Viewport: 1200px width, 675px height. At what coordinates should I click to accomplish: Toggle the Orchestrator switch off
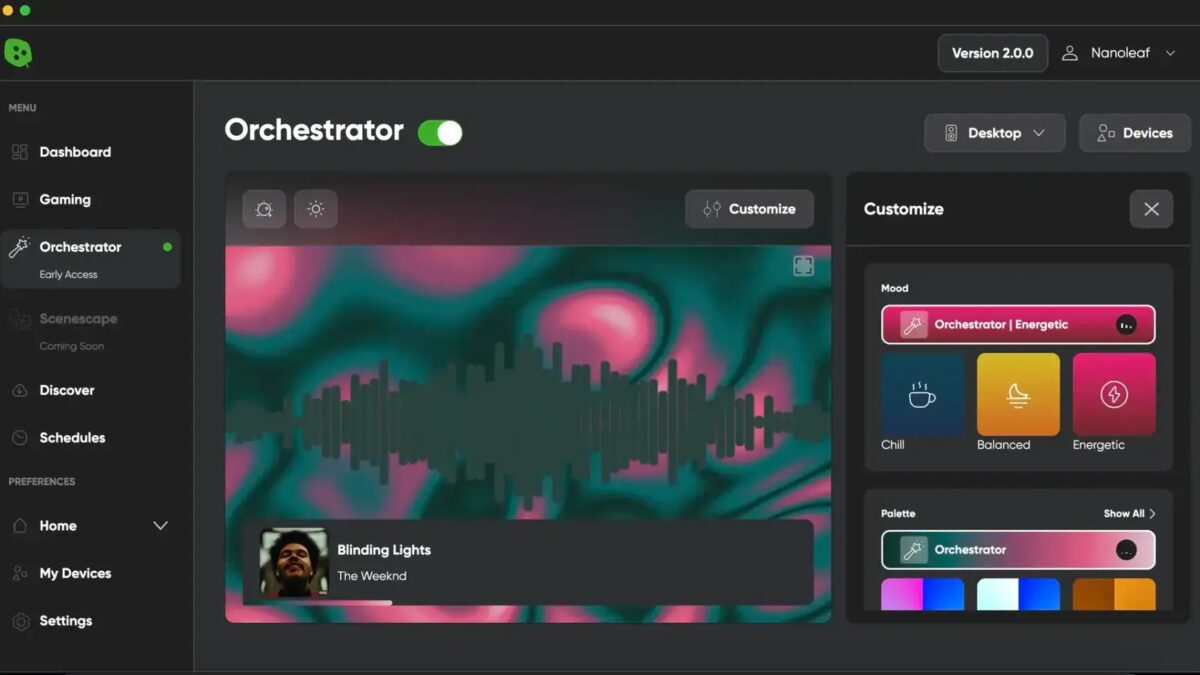point(440,132)
